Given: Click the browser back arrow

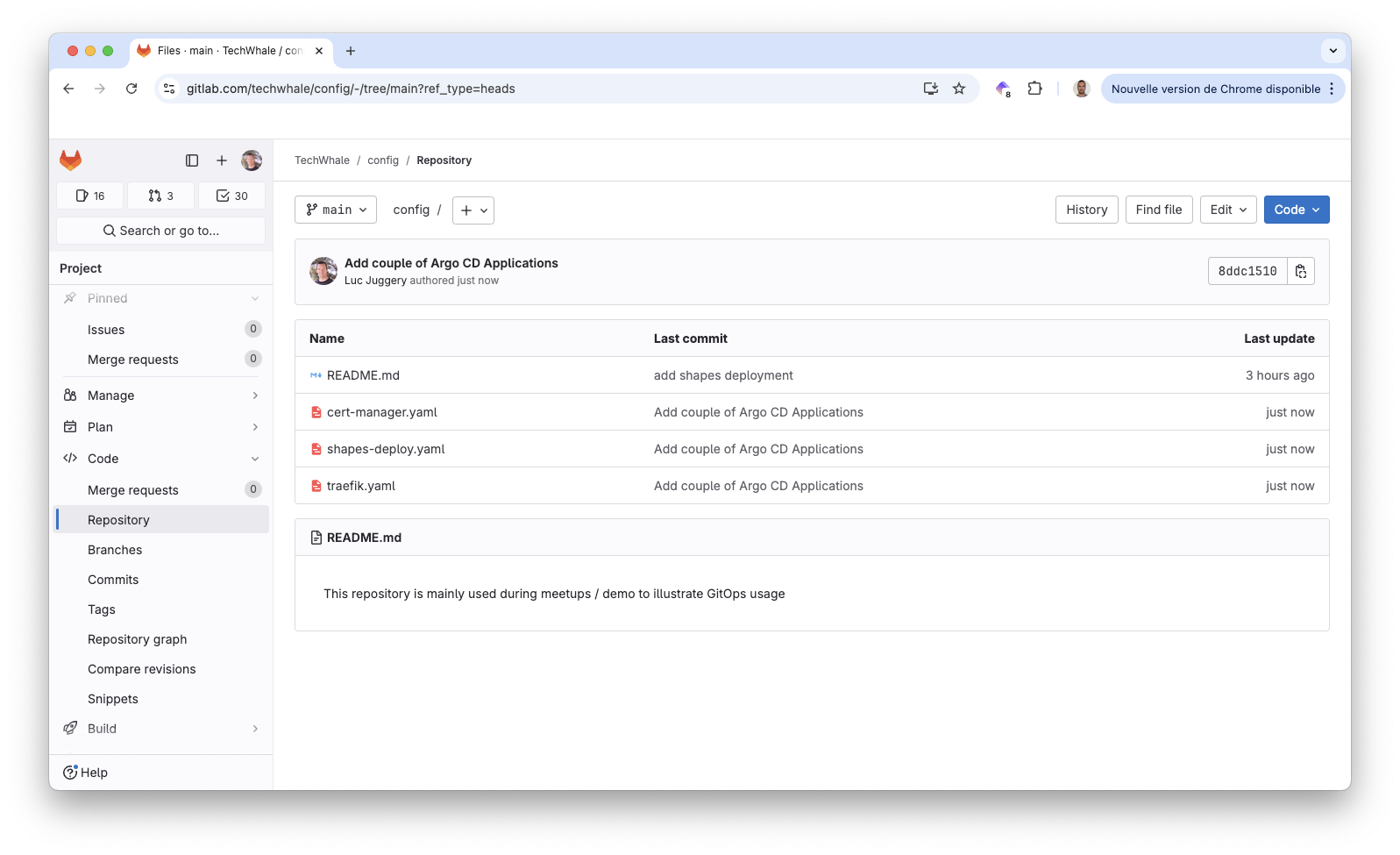Looking at the screenshot, I should 68,89.
